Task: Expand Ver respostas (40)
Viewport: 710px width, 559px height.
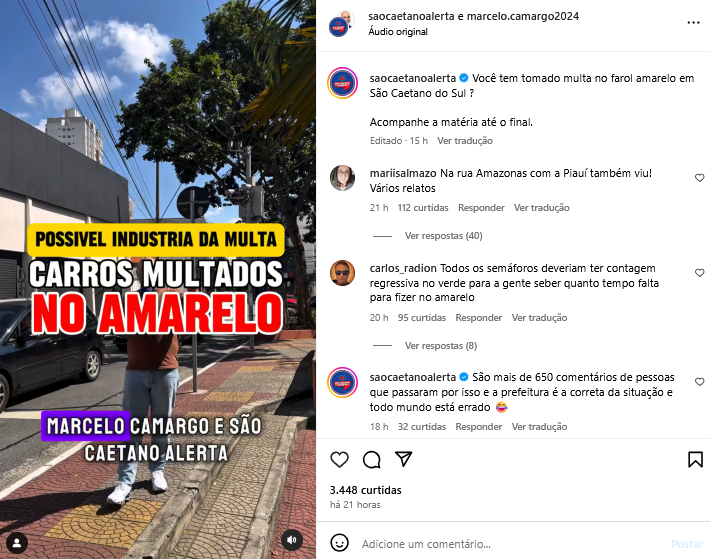Action: (x=443, y=236)
